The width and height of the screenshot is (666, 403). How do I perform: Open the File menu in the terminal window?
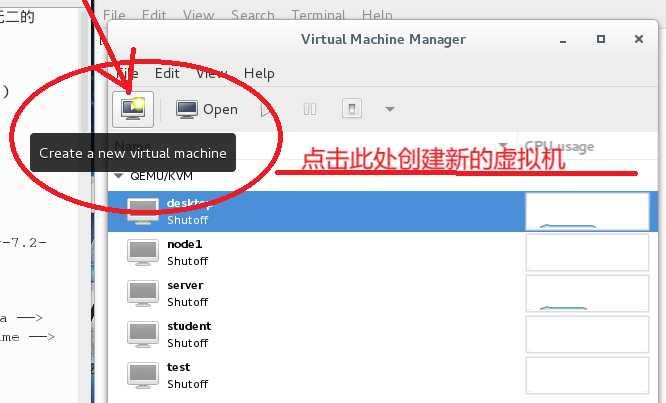114,15
